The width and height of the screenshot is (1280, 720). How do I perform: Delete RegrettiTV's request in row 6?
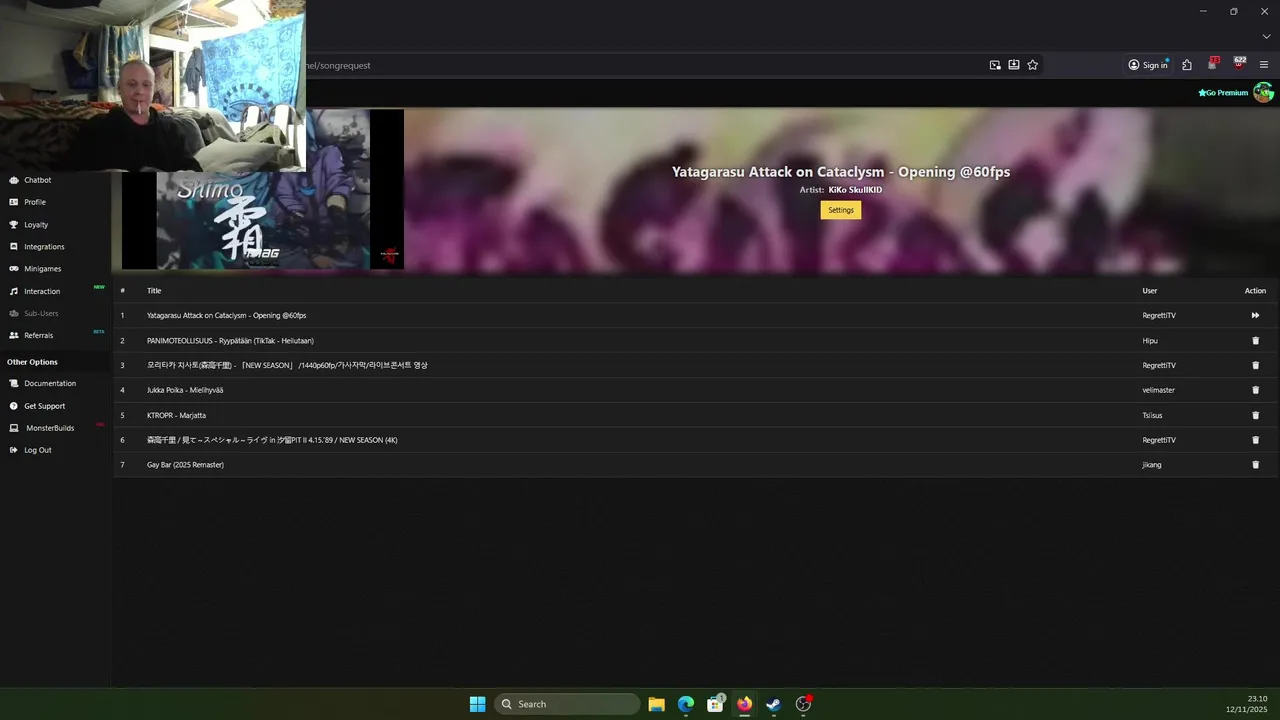point(1256,440)
